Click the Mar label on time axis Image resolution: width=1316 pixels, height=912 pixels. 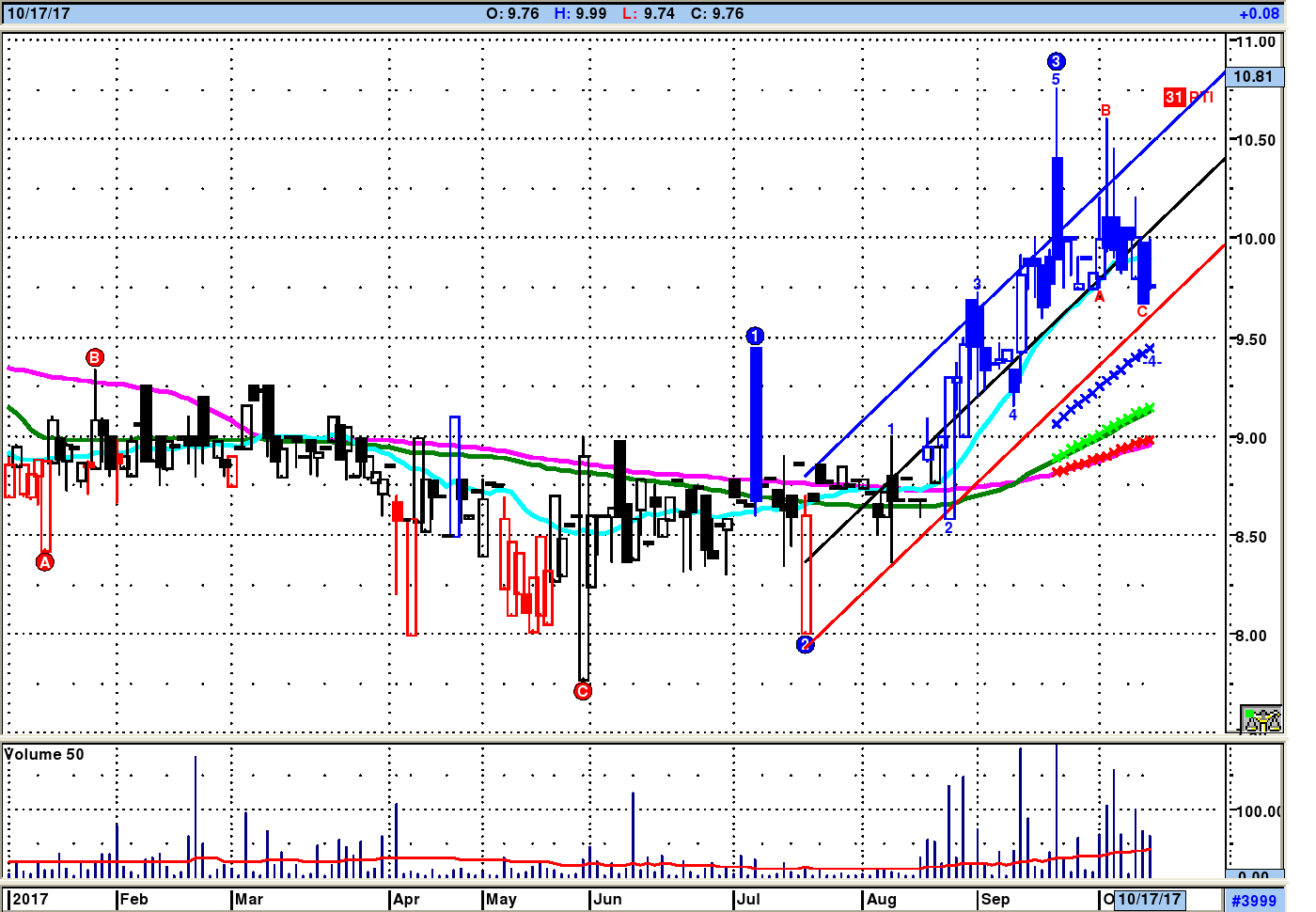pyautogui.click(x=249, y=899)
